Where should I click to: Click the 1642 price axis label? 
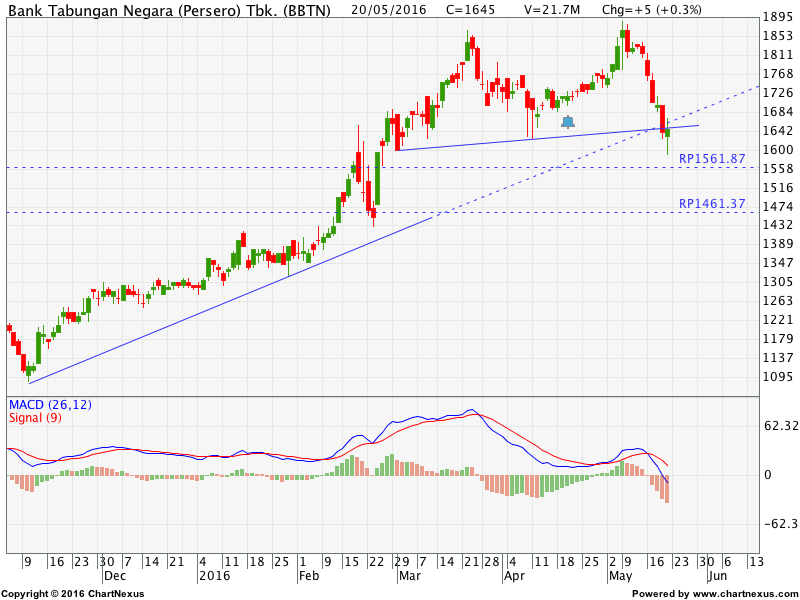pos(778,131)
